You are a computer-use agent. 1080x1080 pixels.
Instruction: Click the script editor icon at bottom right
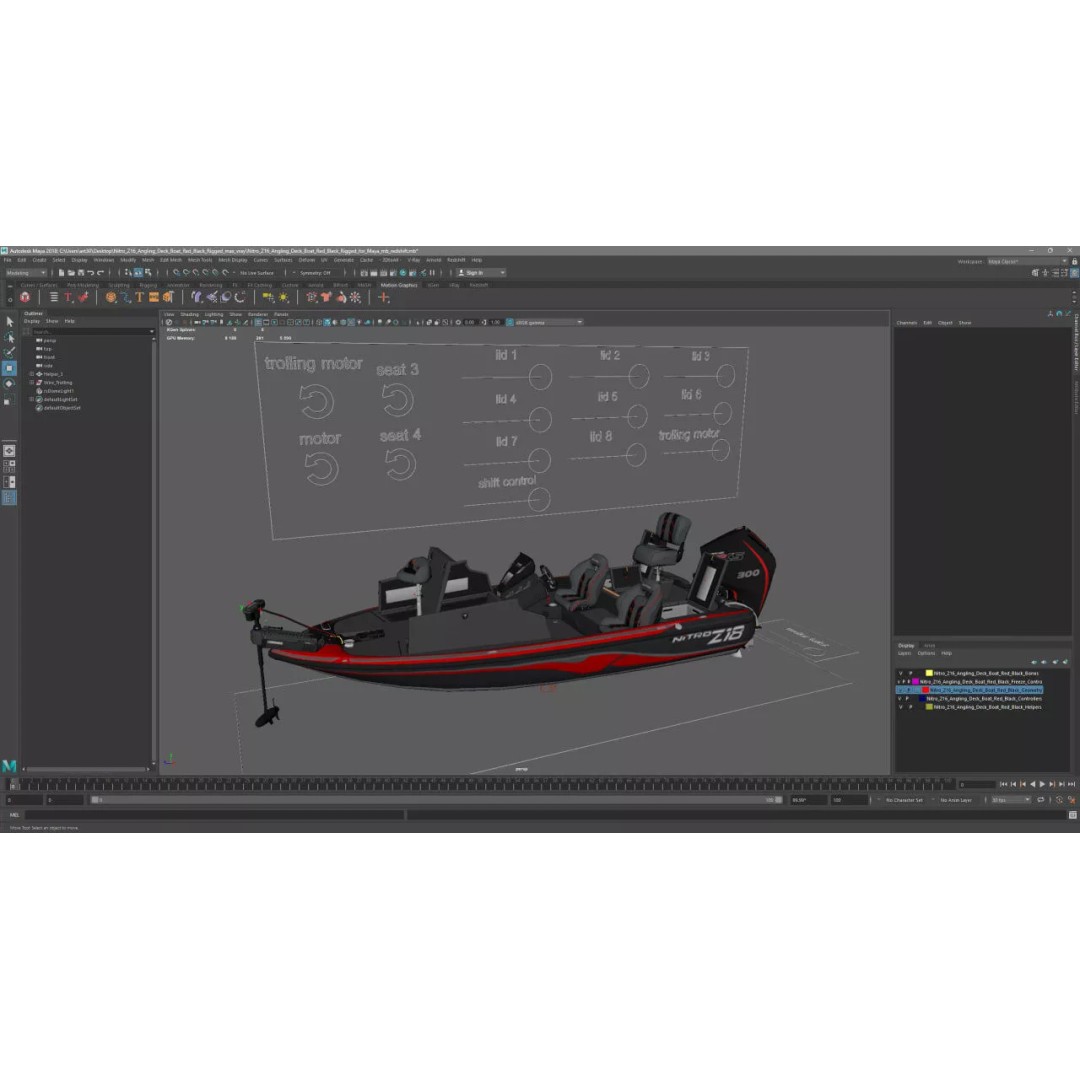coord(1072,815)
